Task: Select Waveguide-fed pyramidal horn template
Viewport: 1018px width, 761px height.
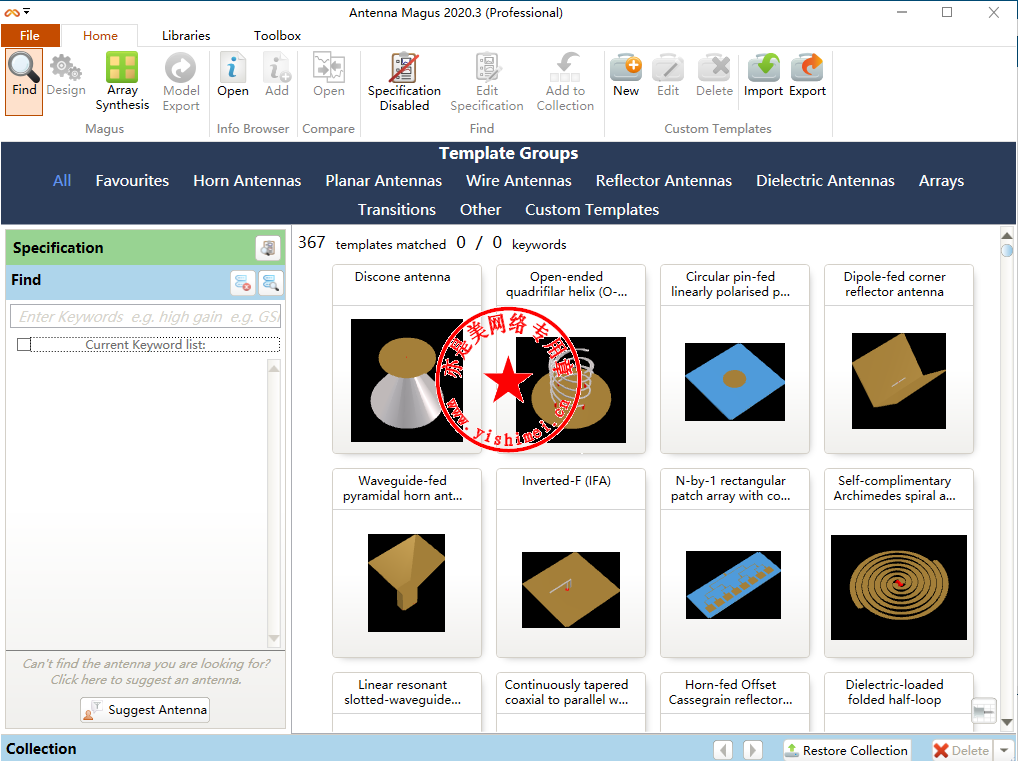Action: click(407, 563)
